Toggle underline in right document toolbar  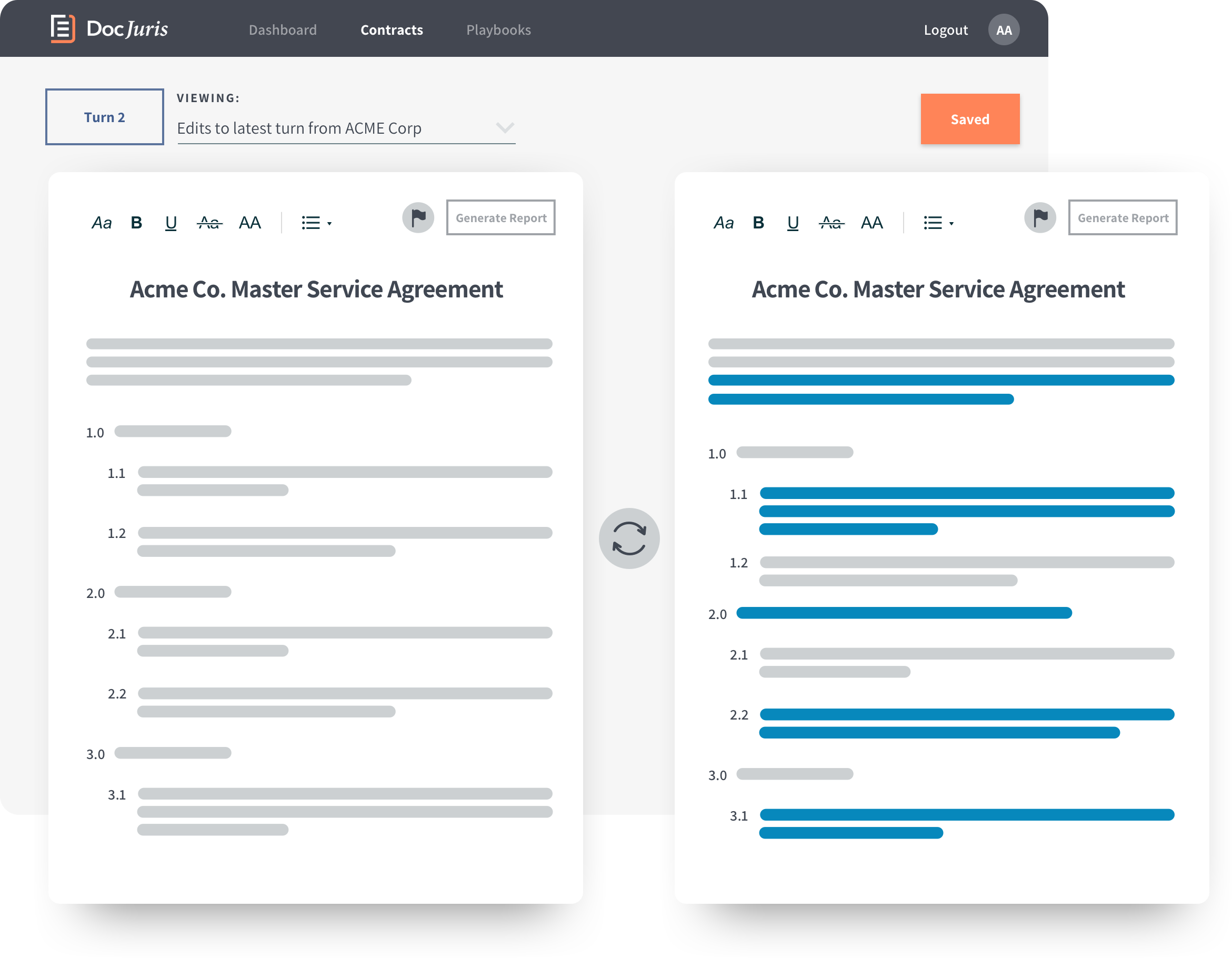click(793, 223)
